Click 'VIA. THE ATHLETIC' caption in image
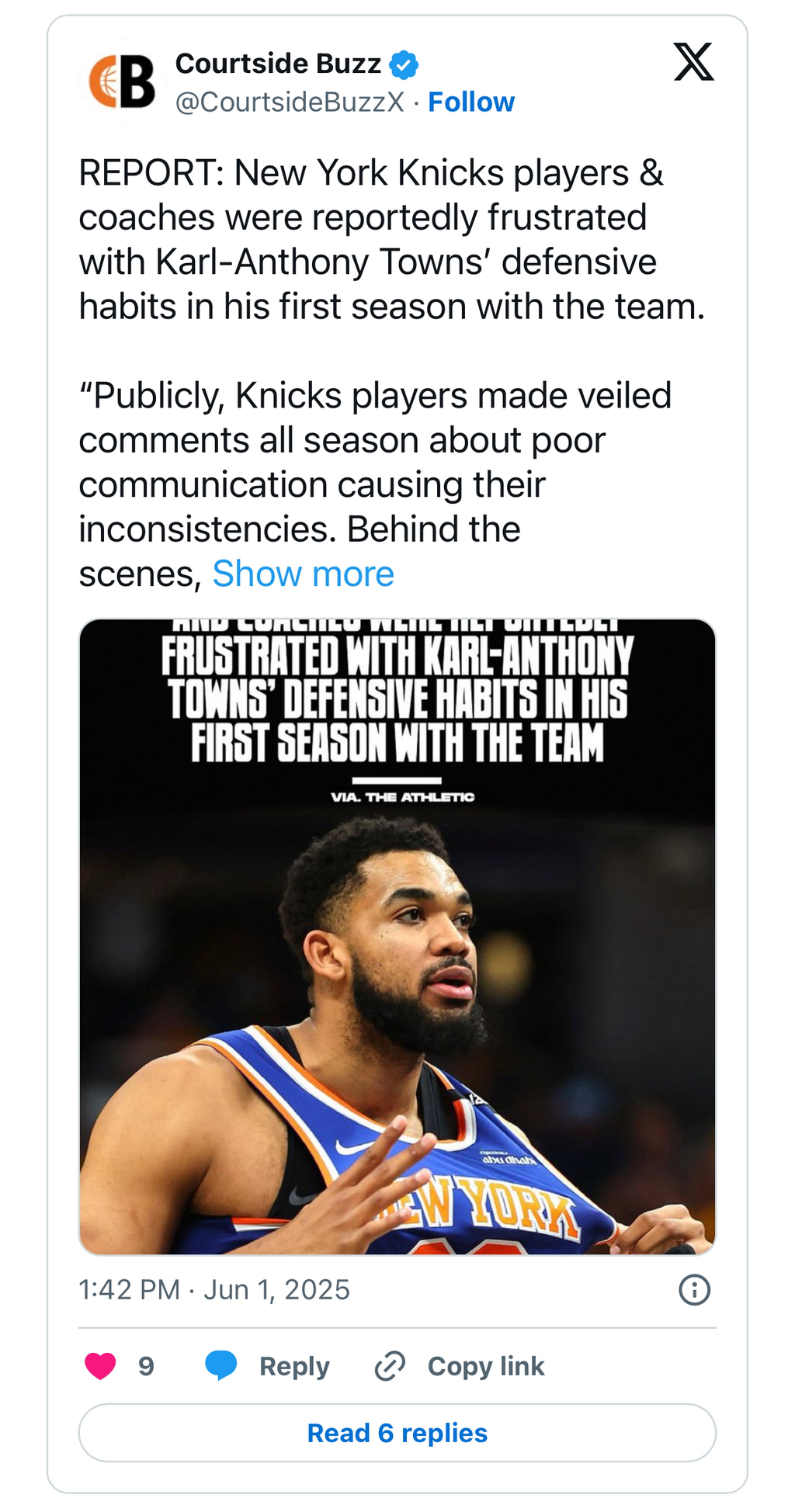 402,797
